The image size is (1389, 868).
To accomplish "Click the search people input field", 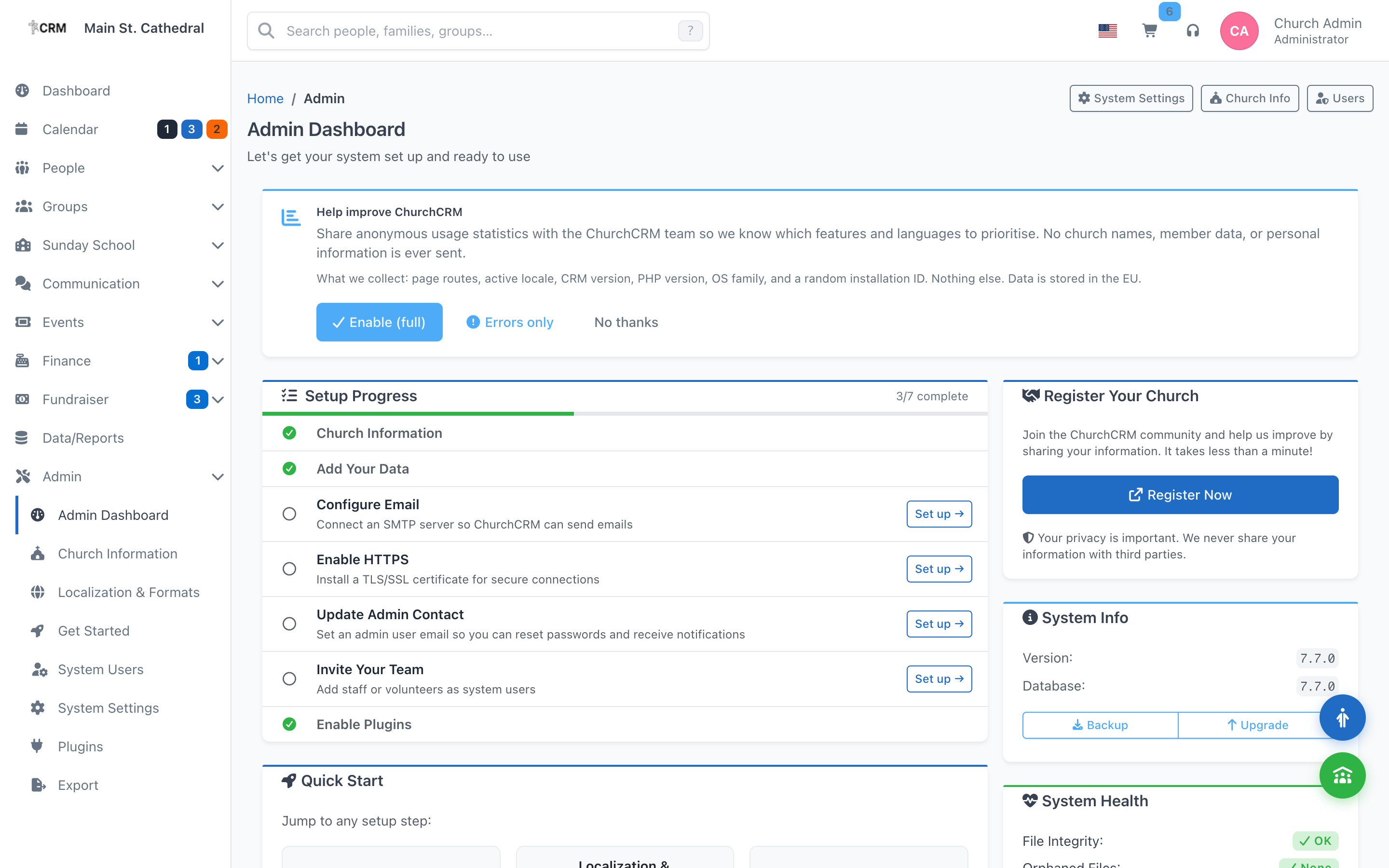I will [478, 31].
